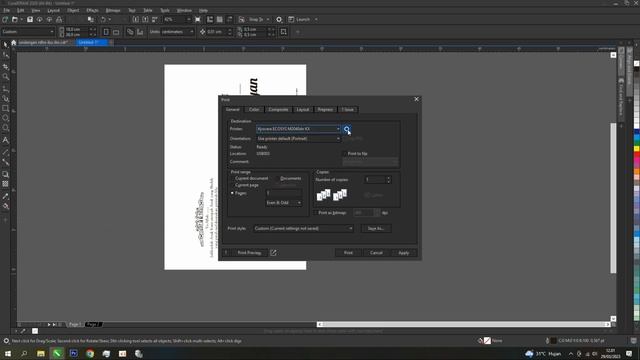
Task: Select the Shape tool in toolbox
Action: 5,55
